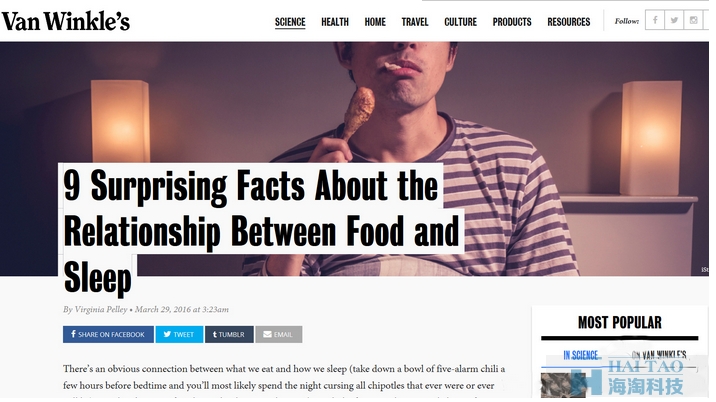Image resolution: width=716 pixels, height=402 pixels.
Task: Click the article headline about food and sleep
Action: 261,231
